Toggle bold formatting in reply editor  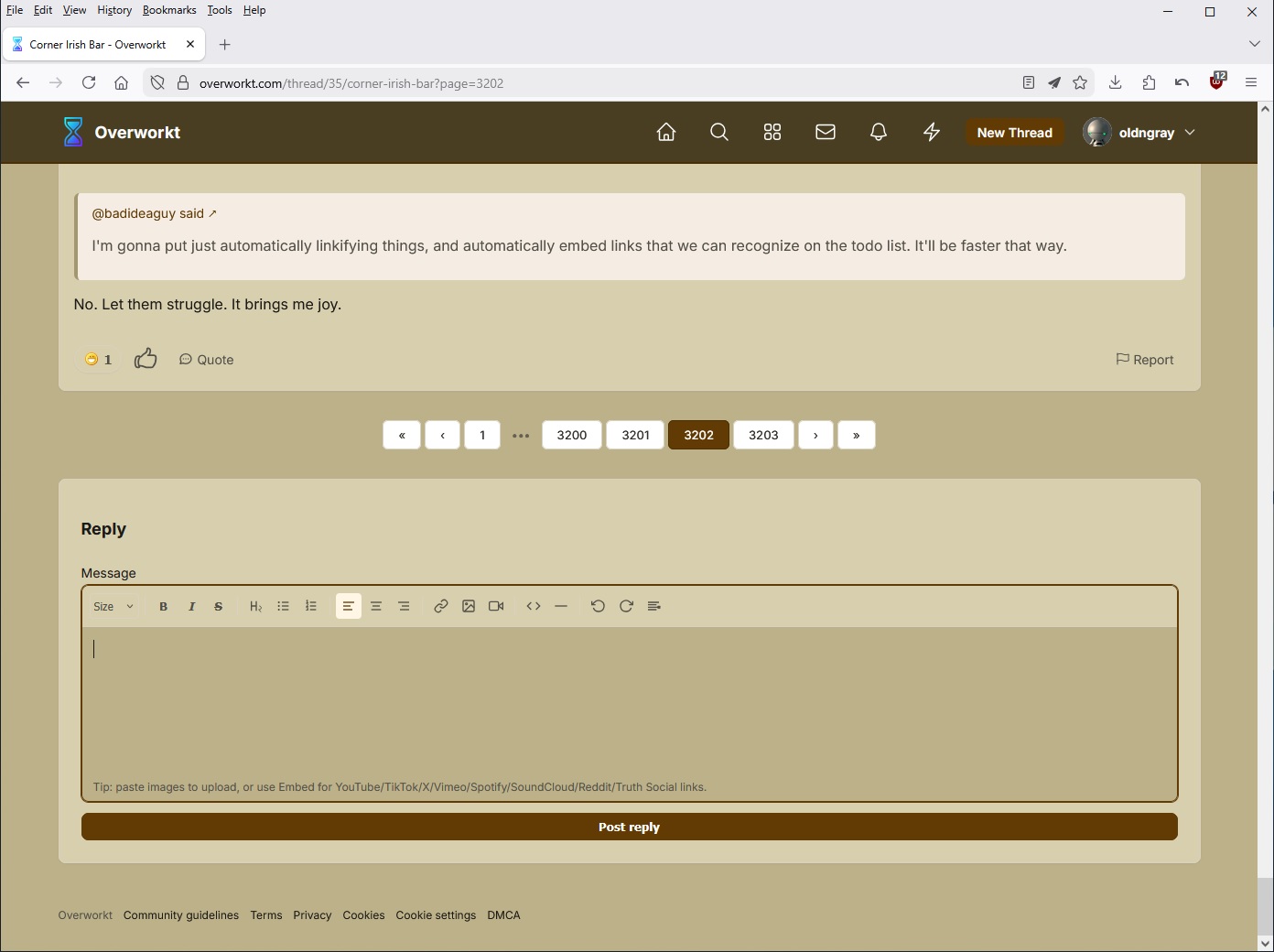[x=164, y=606]
